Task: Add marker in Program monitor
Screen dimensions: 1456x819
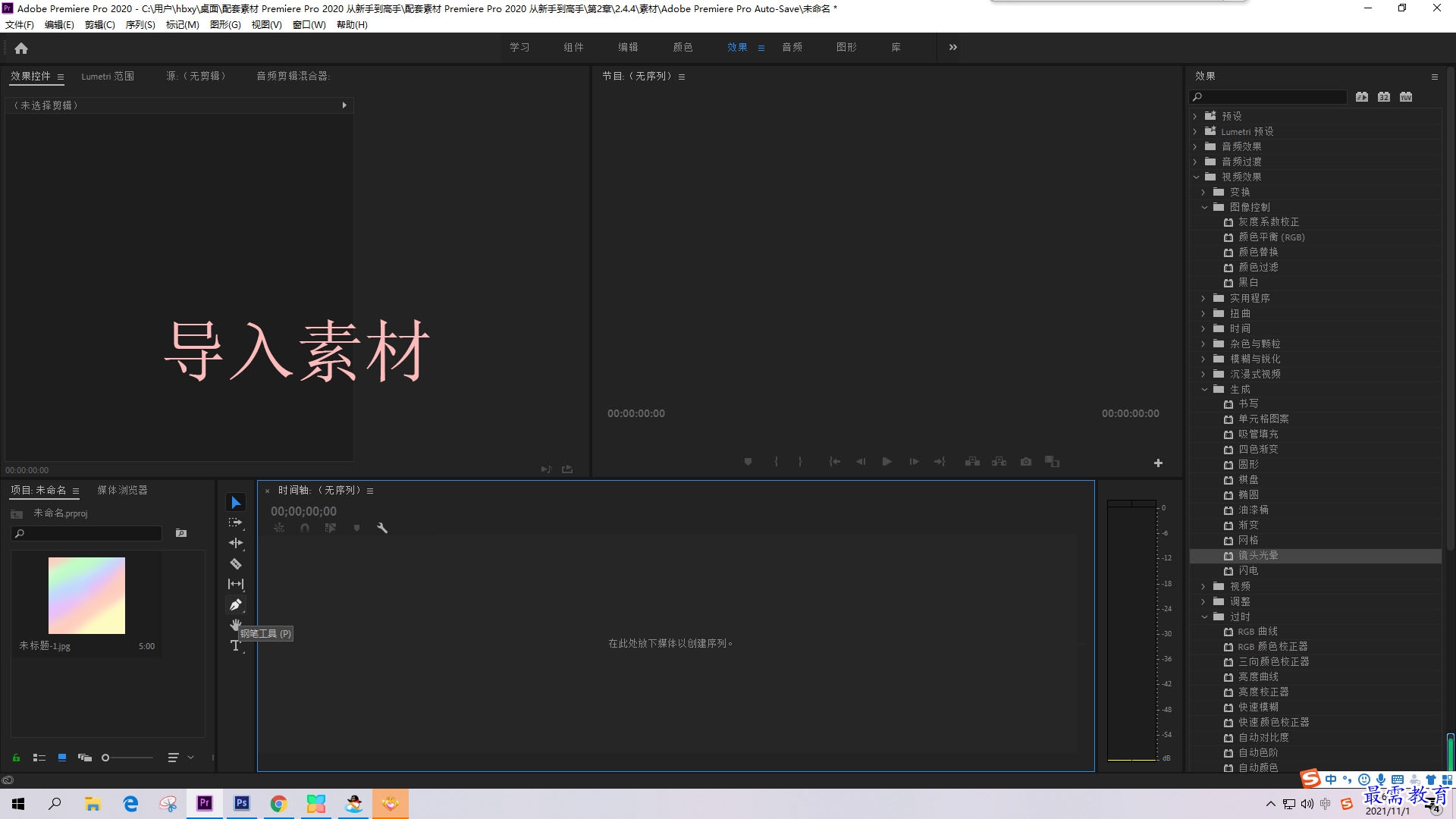Action: click(748, 462)
